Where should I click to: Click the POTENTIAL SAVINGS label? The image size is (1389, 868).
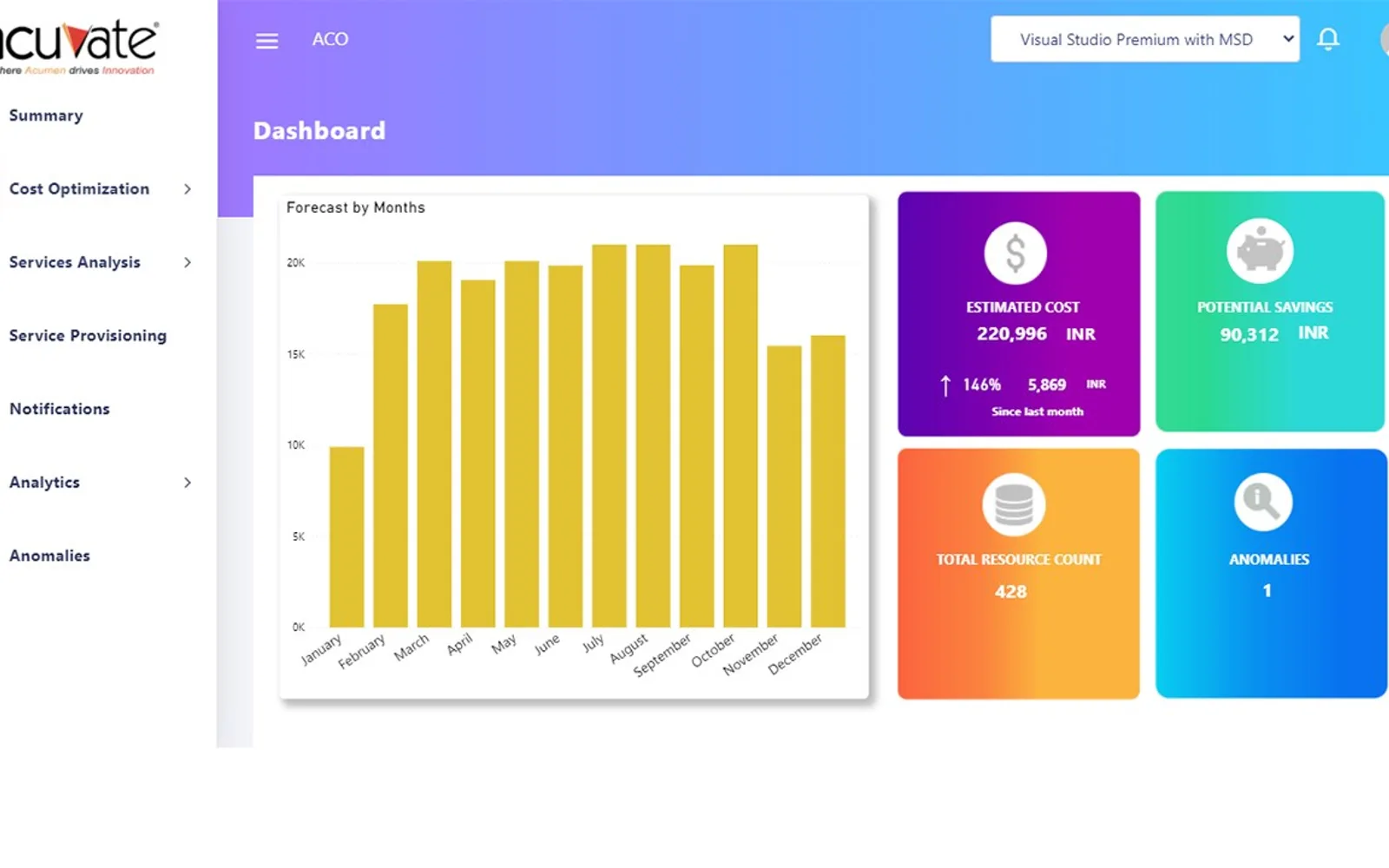pos(1265,307)
